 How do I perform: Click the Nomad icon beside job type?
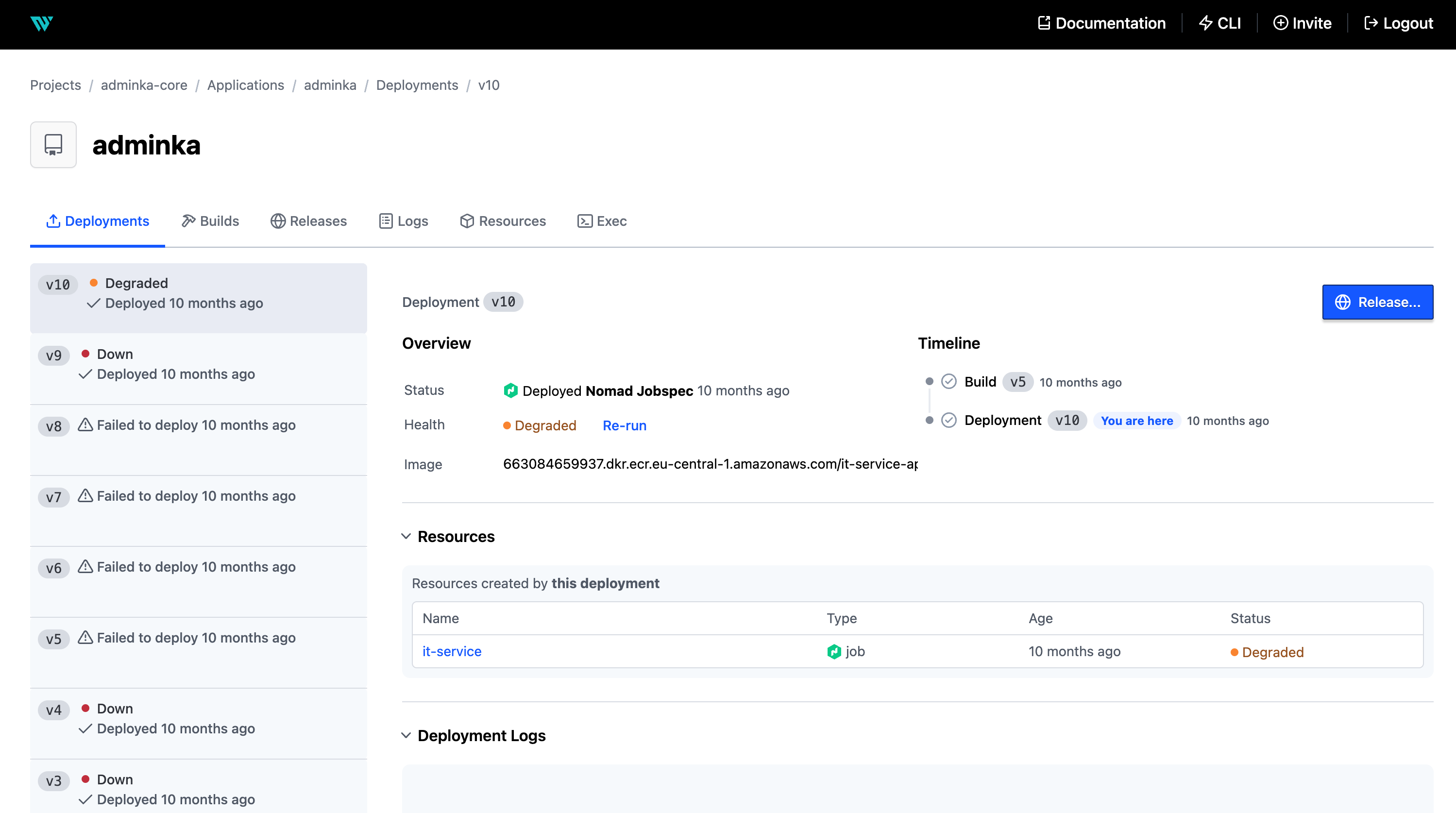point(834,651)
